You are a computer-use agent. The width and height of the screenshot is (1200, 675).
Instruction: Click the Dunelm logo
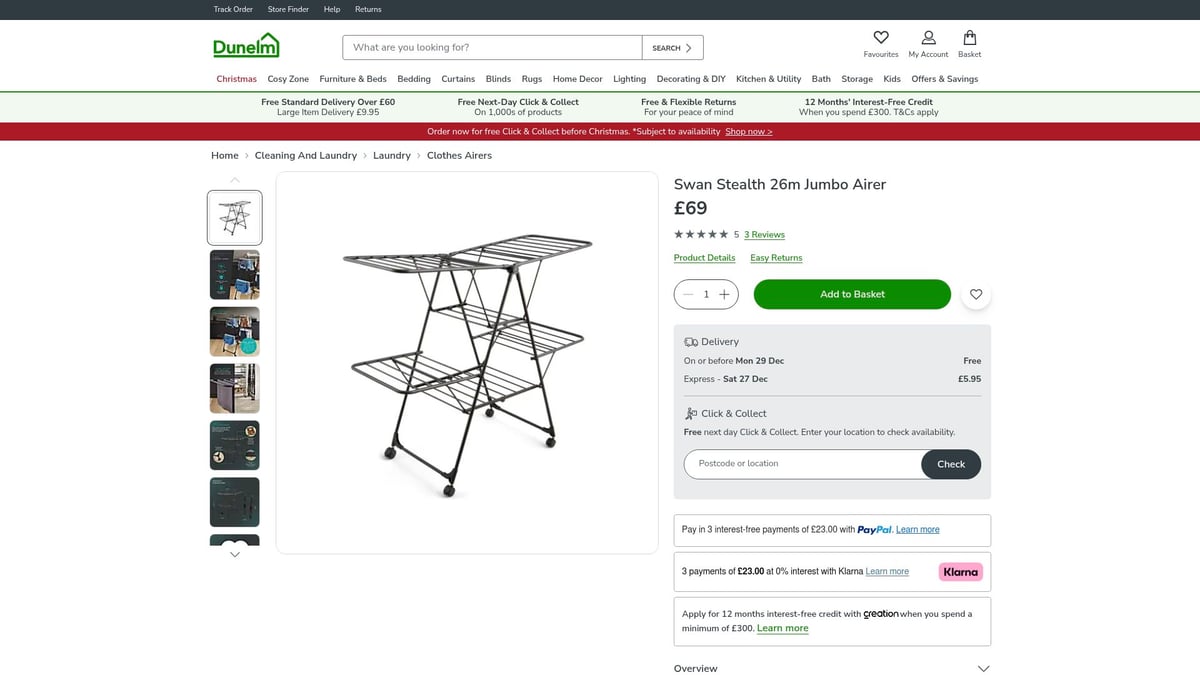pyautogui.click(x=243, y=46)
